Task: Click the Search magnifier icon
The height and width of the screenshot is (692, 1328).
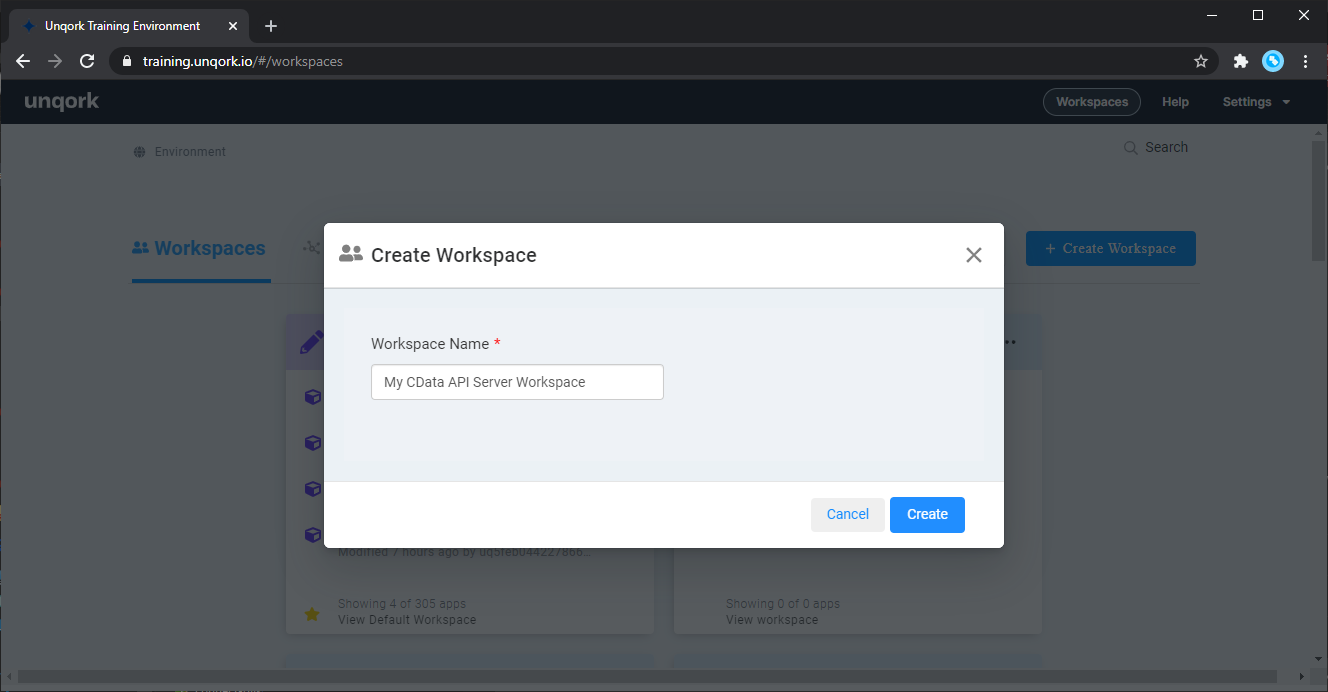Action: 1131,148
